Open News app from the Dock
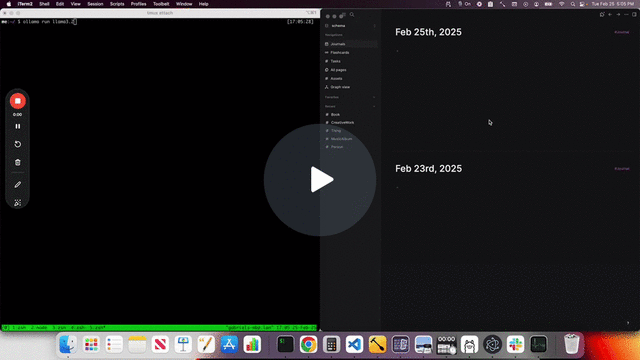The height and width of the screenshot is (360, 640). 160,344
